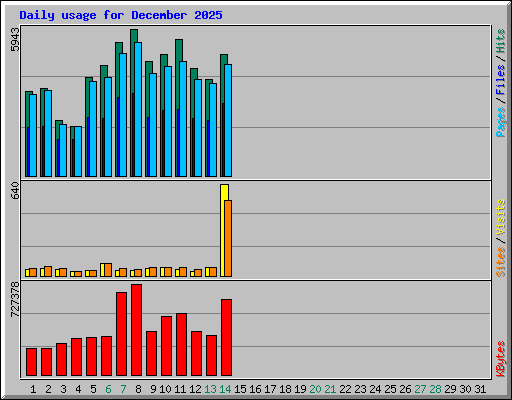
Task: Click the yellow visits bar on day 6
Action: [x=103, y=270]
